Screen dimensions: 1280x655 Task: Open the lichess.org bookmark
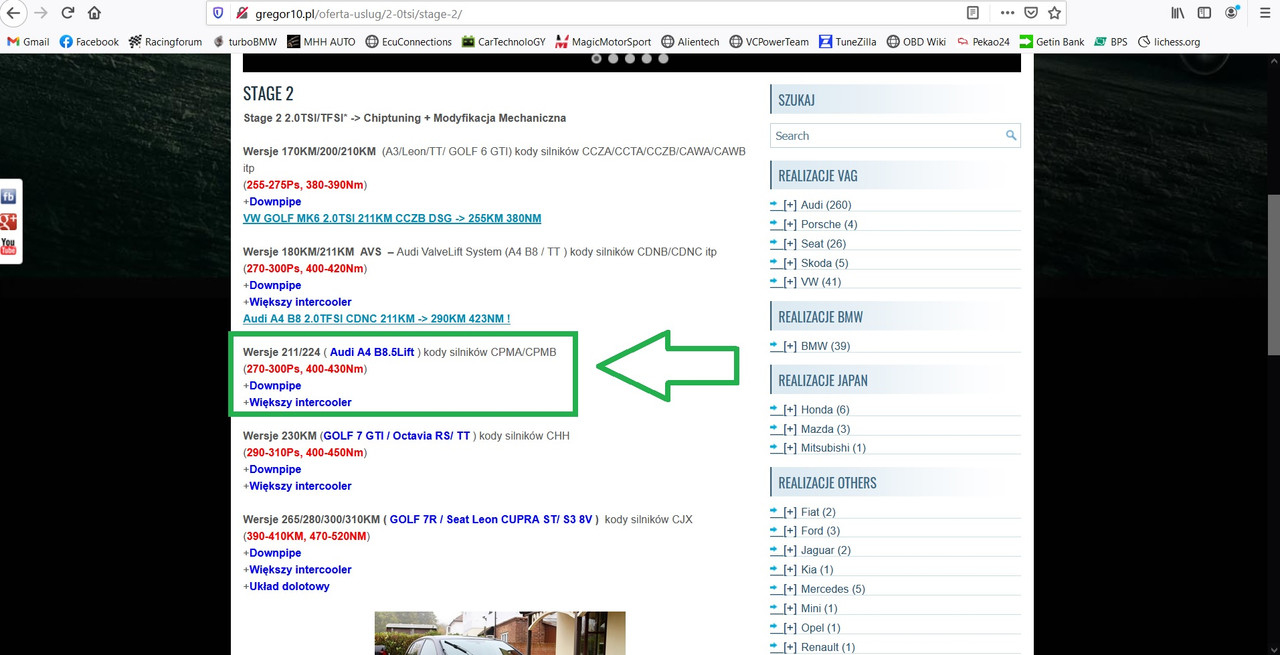pos(1169,42)
